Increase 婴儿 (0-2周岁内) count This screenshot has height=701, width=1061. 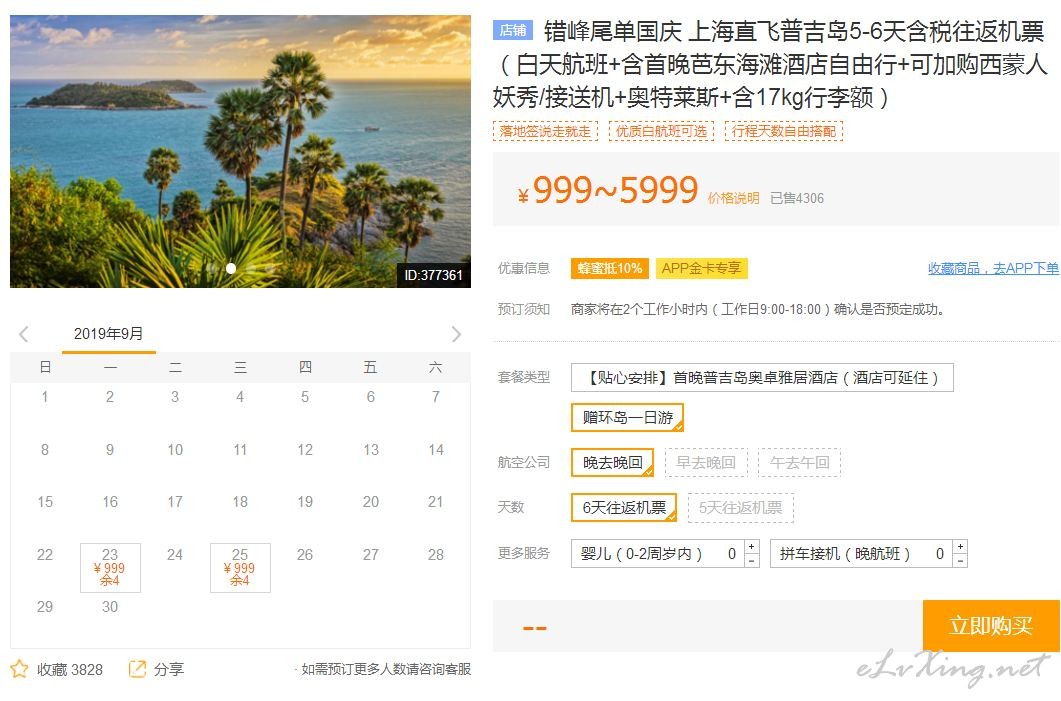[x=752, y=547]
